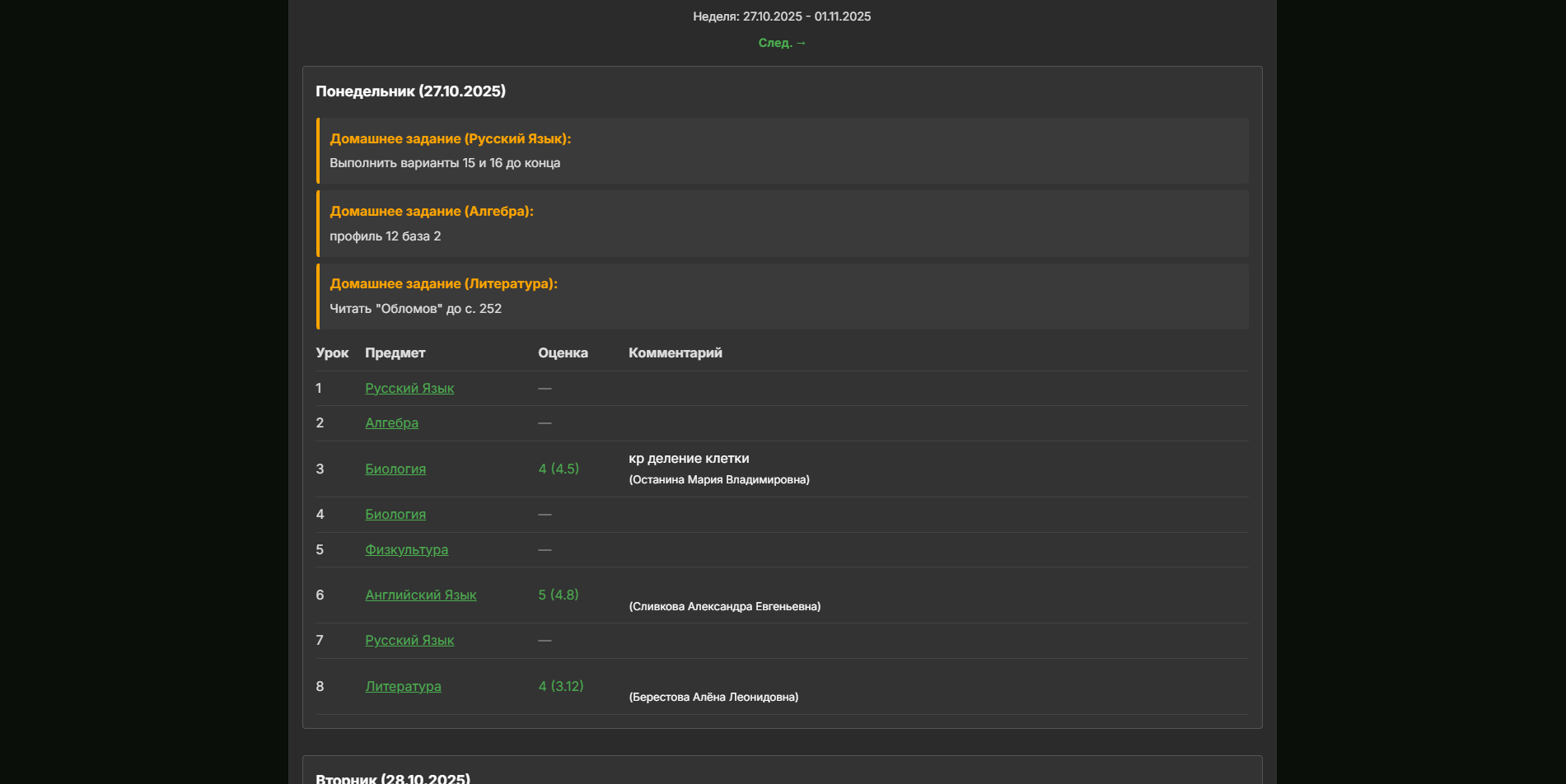Click lesson number 5 in the table
The width and height of the screenshot is (1566, 784).
tap(320, 549)
